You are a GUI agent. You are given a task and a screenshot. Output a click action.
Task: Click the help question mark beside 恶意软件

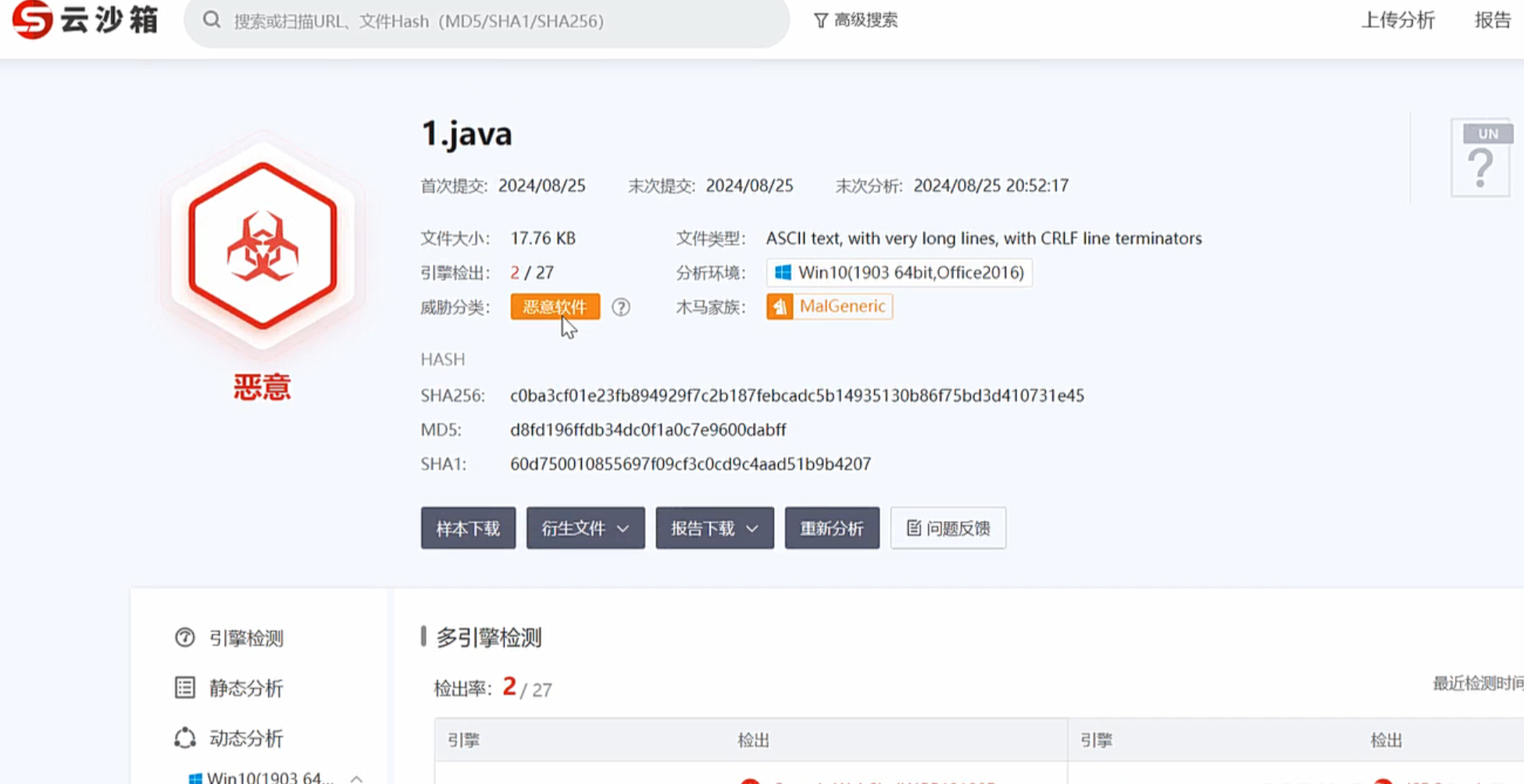pyautogui.click(x=621, y=307)
